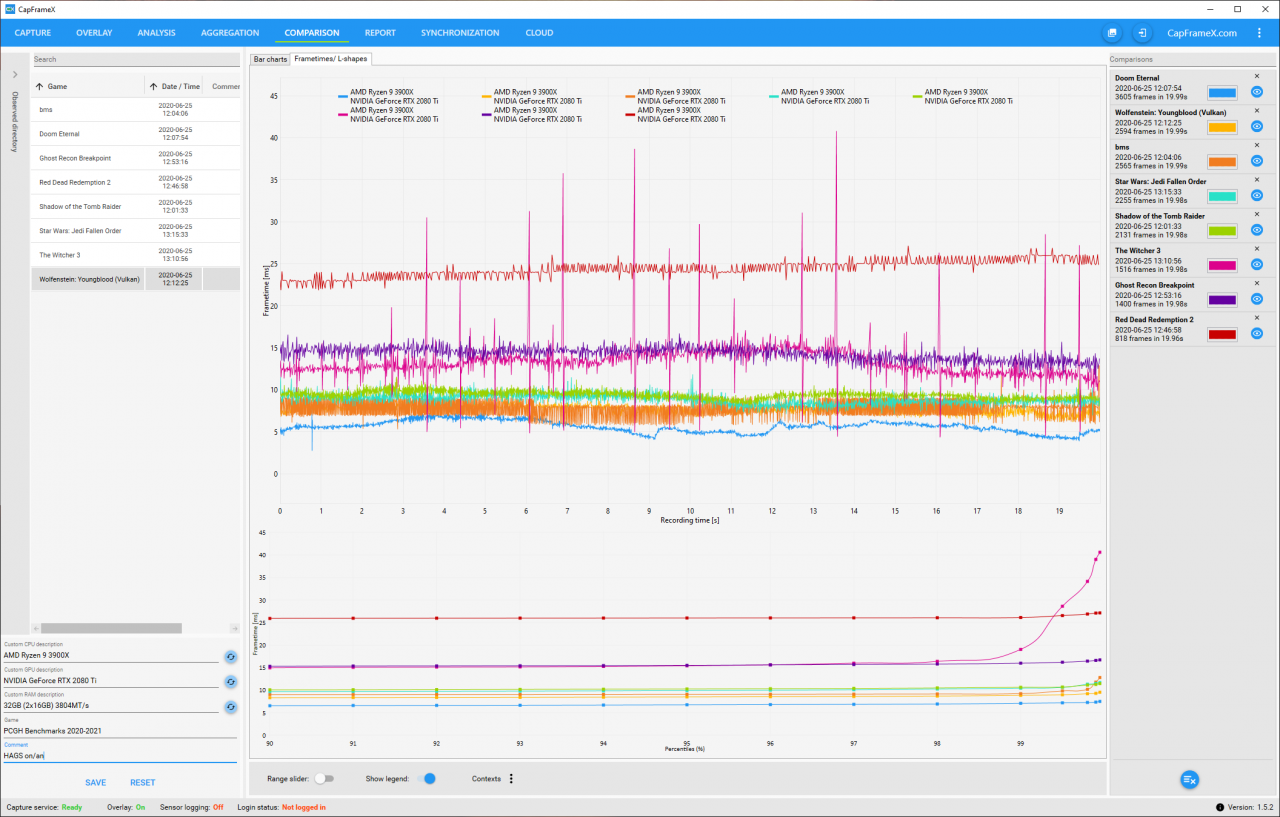Switch to the CAPTURE tab

(x=33, y=33)
